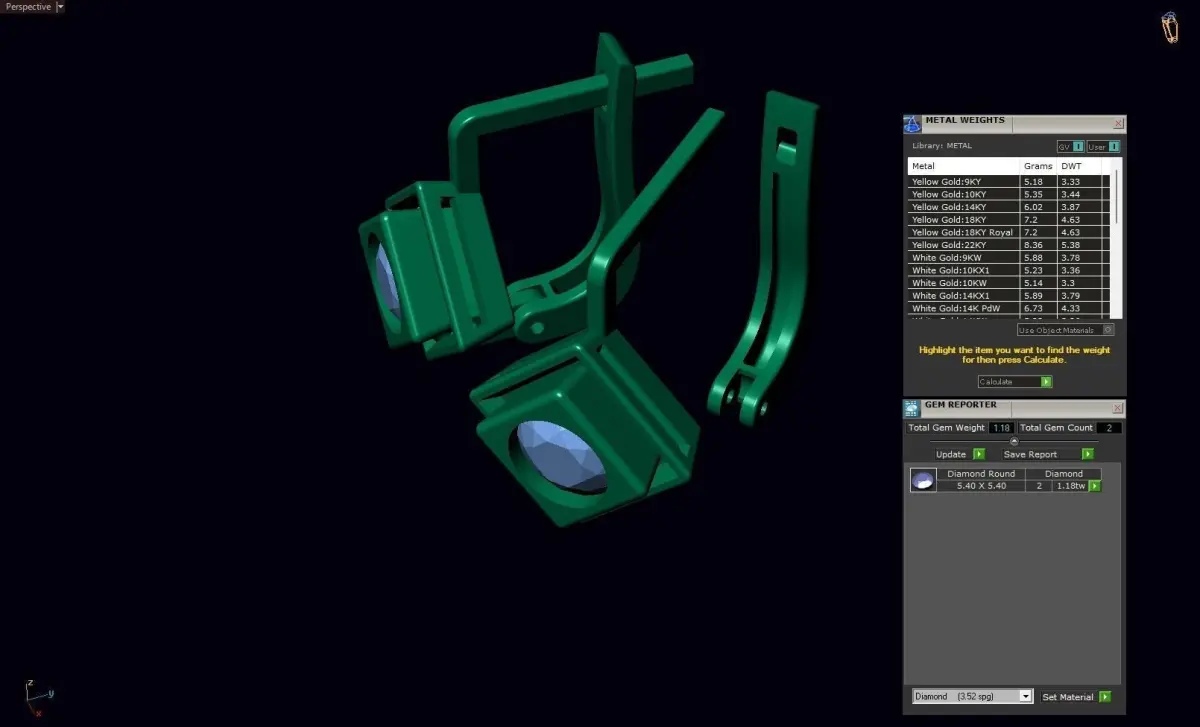Click the Update button
Image resolution: width=1200 pixels, height=727 pixels.
click(951, 454)
